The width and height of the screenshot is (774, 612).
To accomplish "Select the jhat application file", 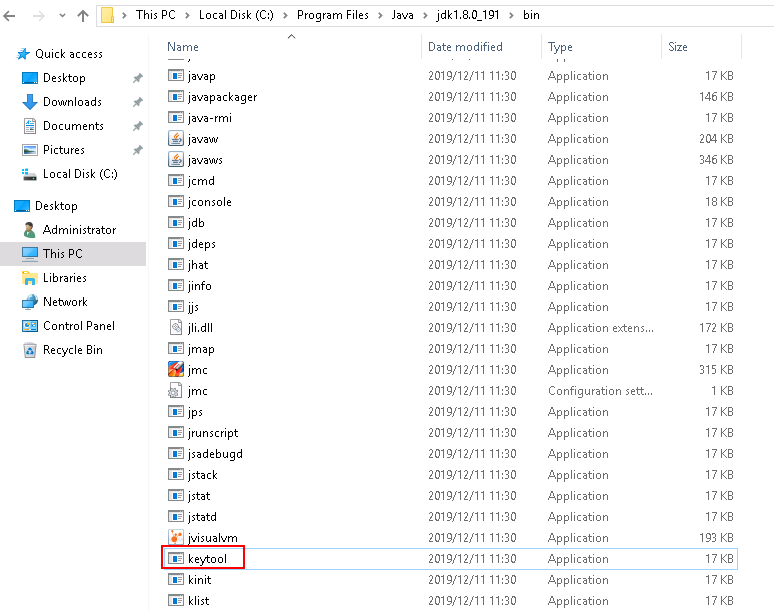I will coord(198,265).
